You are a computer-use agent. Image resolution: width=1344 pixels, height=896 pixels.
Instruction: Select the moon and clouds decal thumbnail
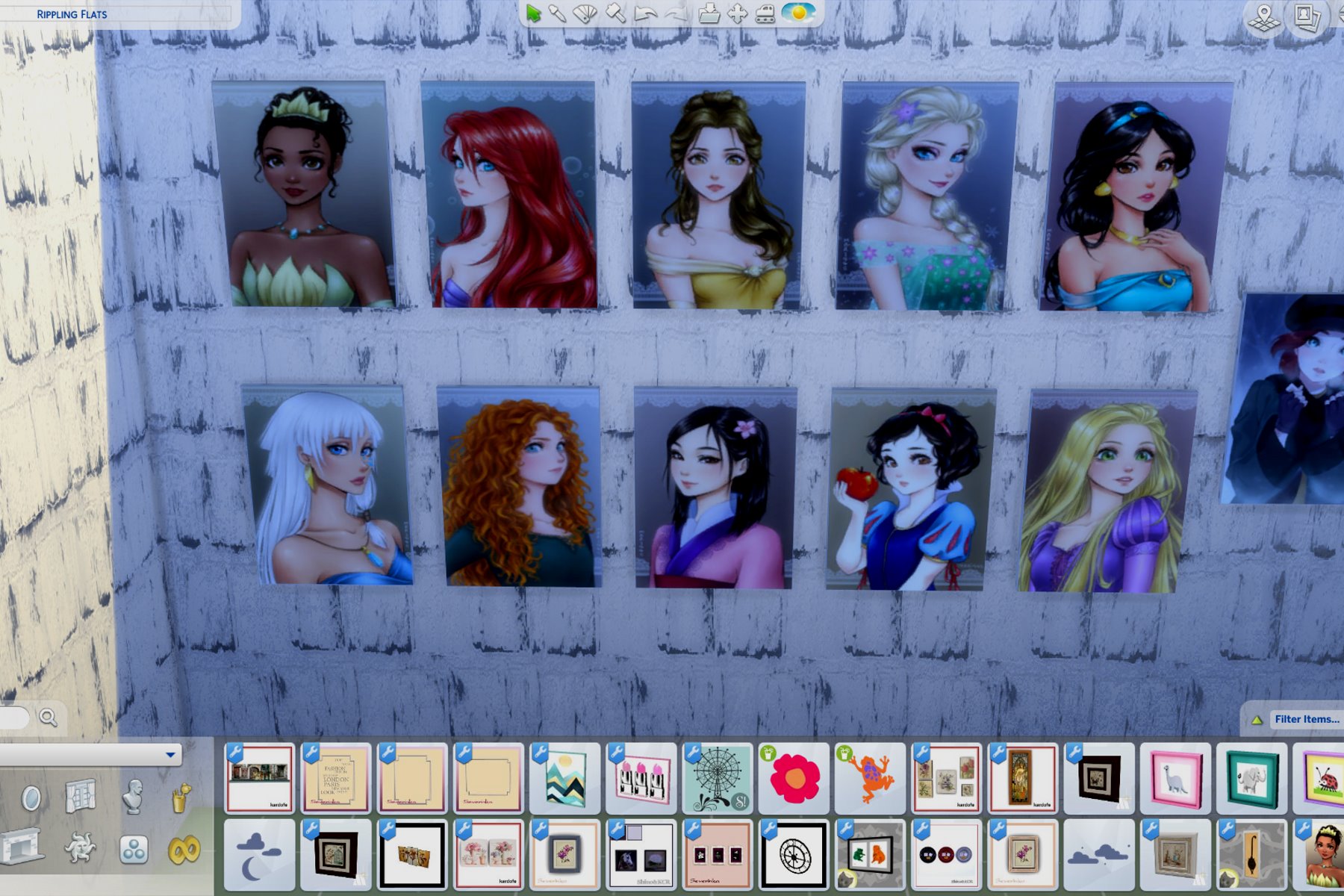click(x=259, y=854)
